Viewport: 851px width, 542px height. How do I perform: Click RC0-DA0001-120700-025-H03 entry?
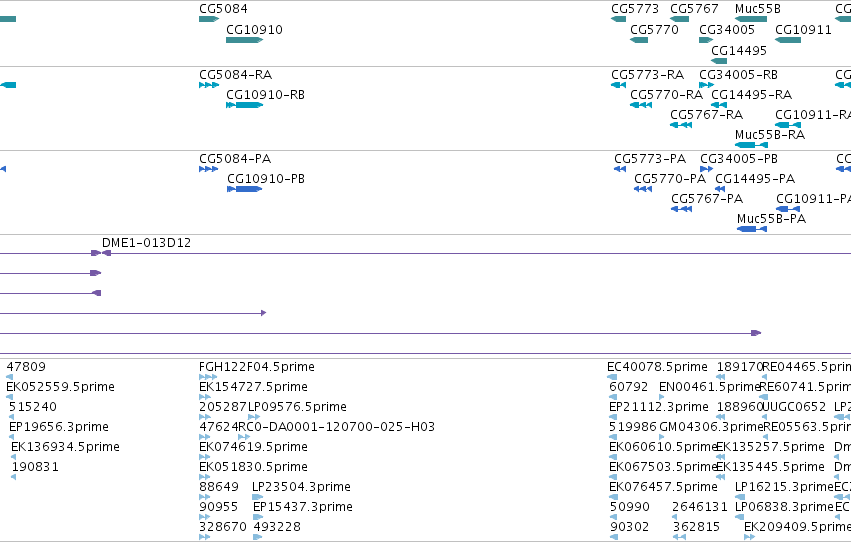coord(336,427)
